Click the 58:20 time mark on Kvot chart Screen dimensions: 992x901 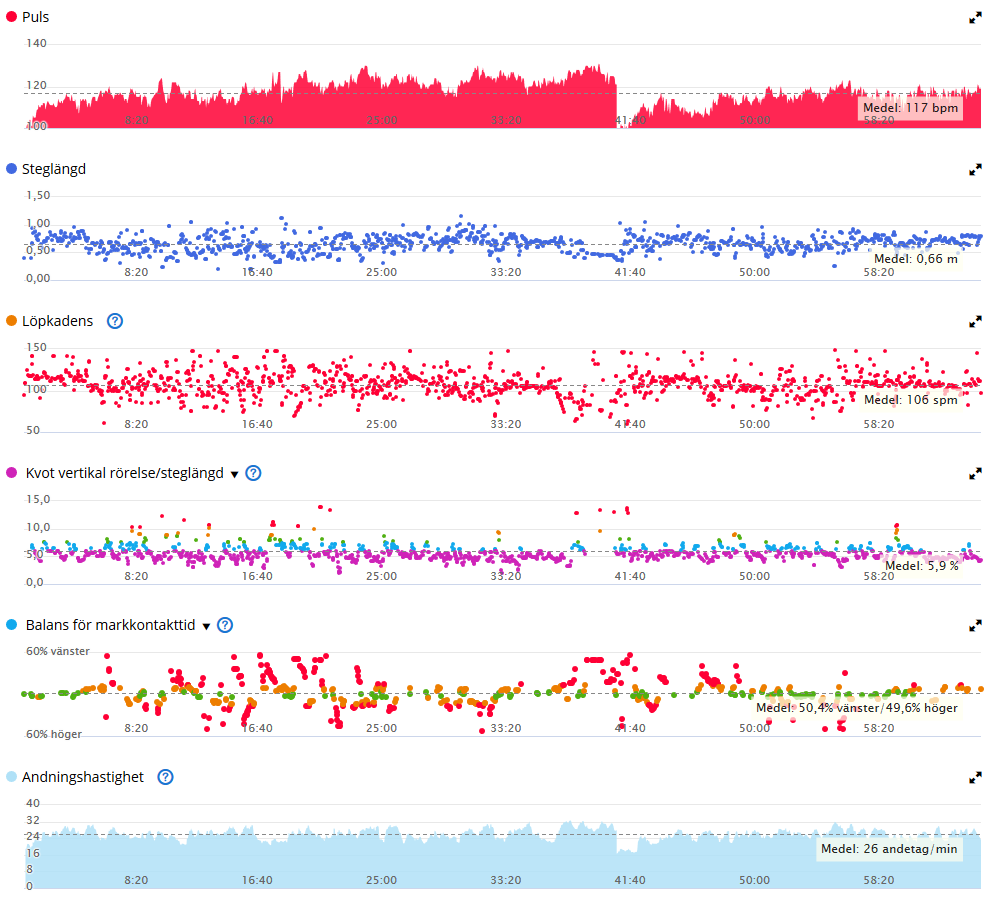point(879,576)
